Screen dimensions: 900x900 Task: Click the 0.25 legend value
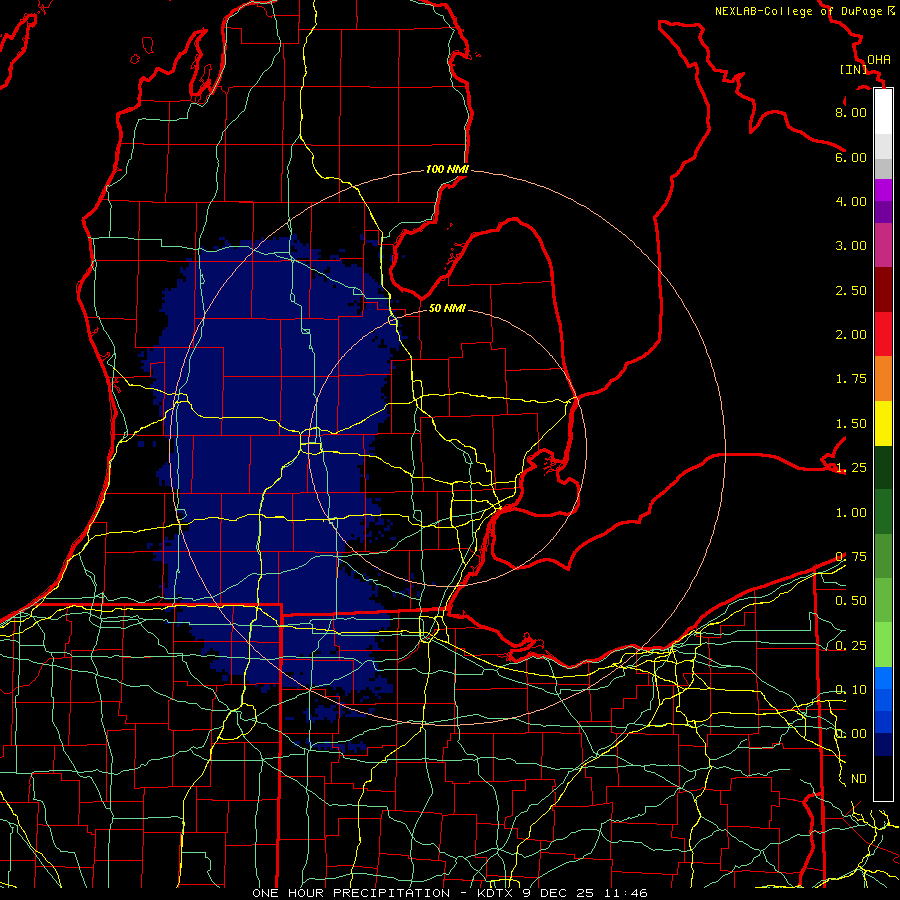pyautogui.click(x=851, y=646)
